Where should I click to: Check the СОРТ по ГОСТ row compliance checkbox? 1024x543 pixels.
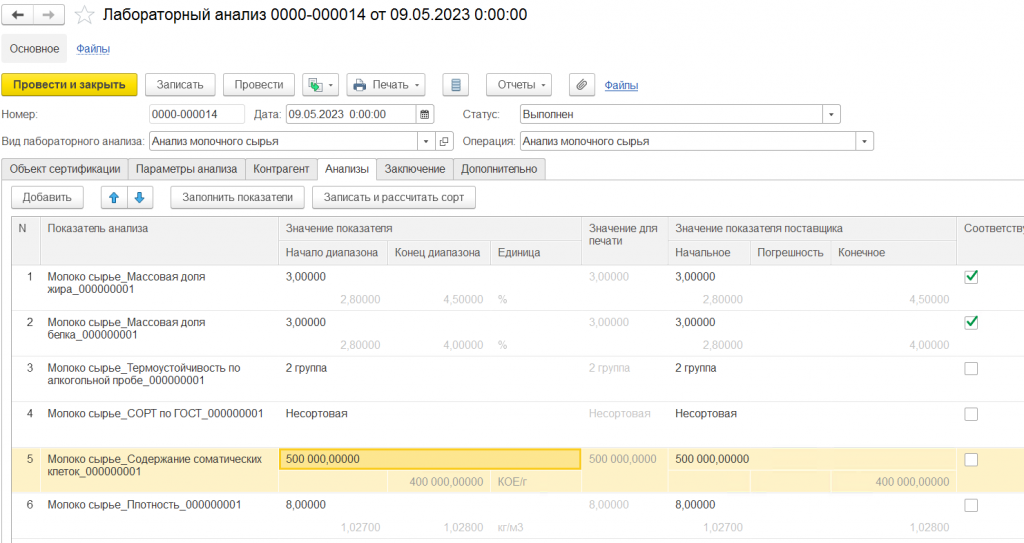point(971,414)
